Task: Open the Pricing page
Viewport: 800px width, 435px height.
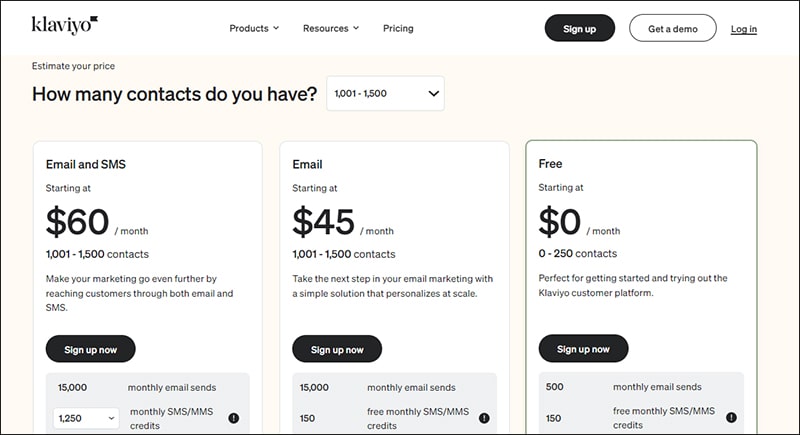Action: tap(398, 29)
